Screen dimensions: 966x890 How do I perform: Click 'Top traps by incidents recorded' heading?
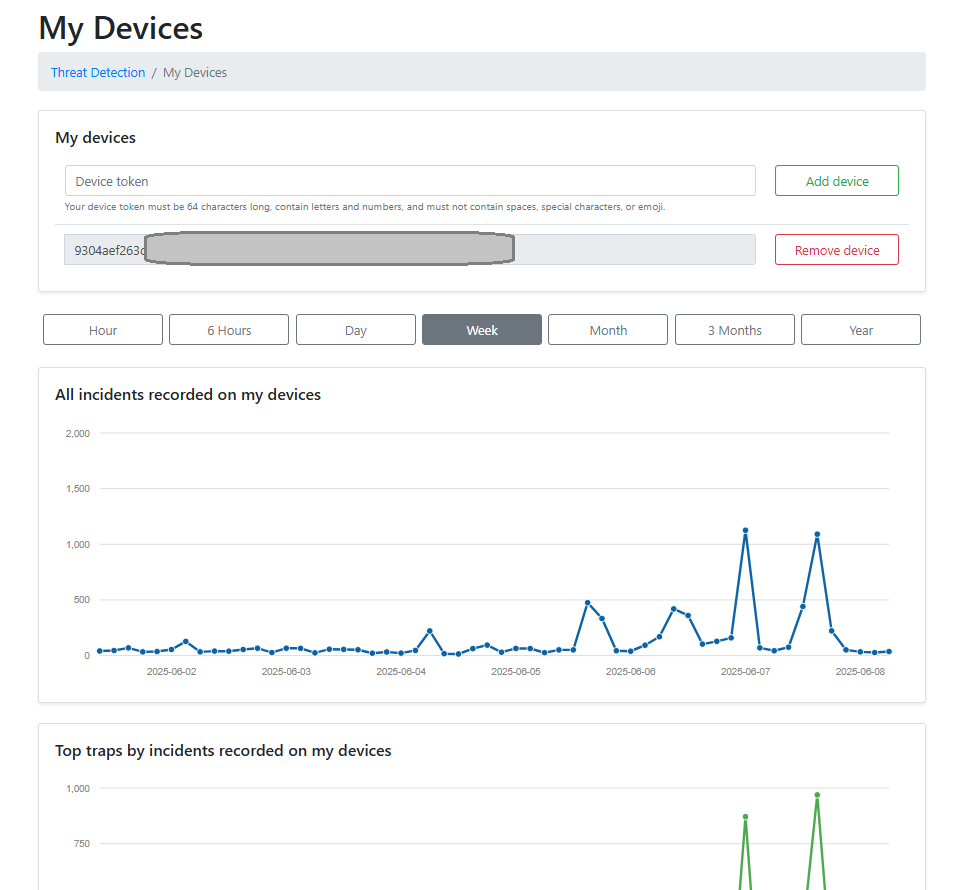(223, 751)
